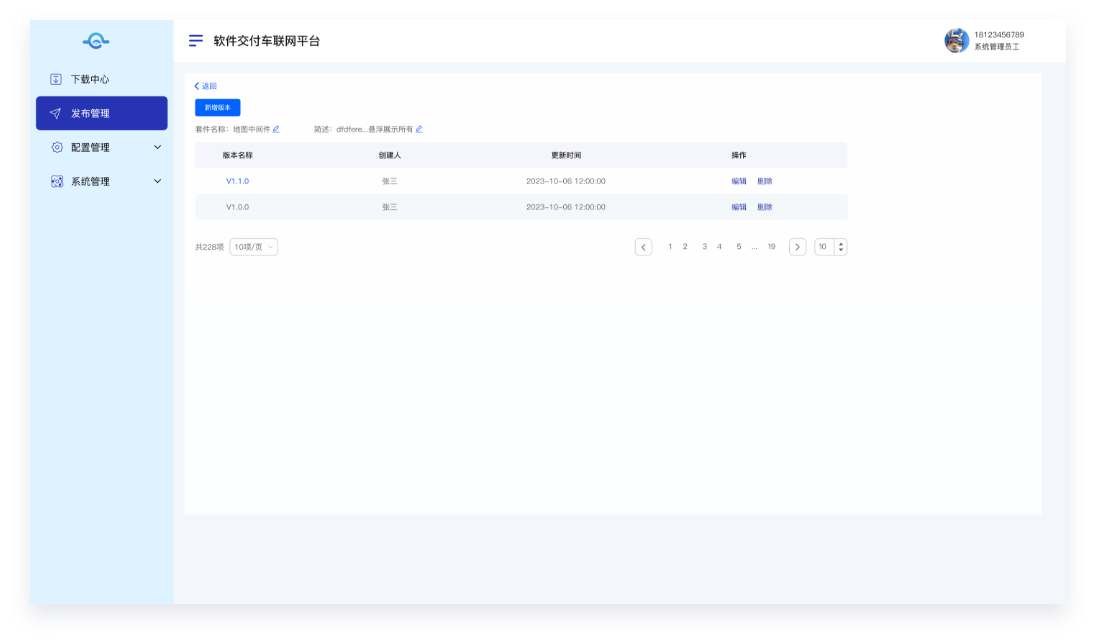Click the 新增版本 button
Screen dimensions: 1096x644
pos(217,107)
